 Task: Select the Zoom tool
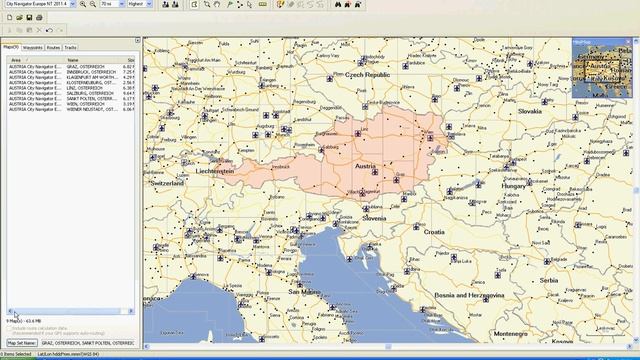207,4
